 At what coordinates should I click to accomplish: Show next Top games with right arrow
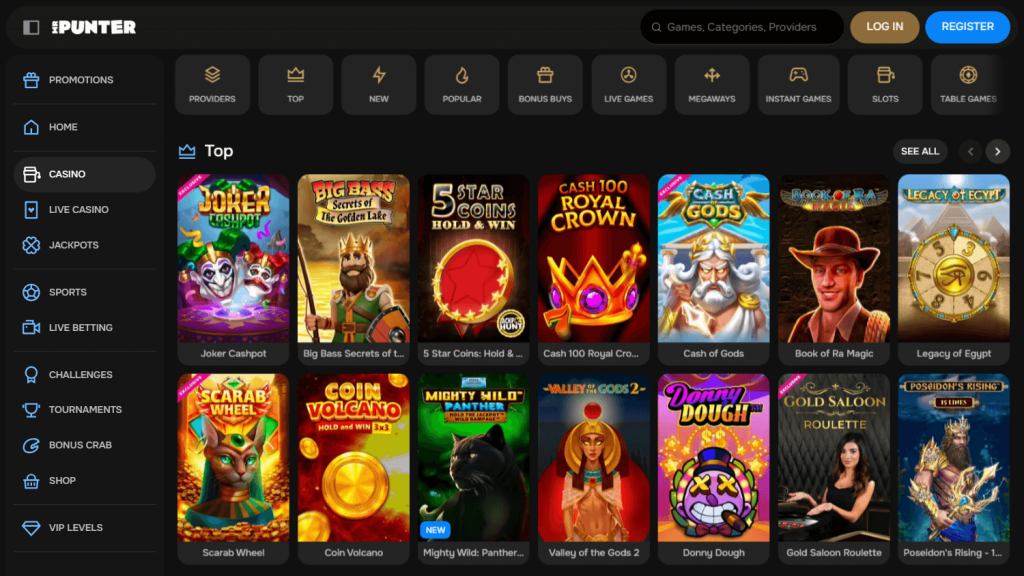[x=997, y=152]
